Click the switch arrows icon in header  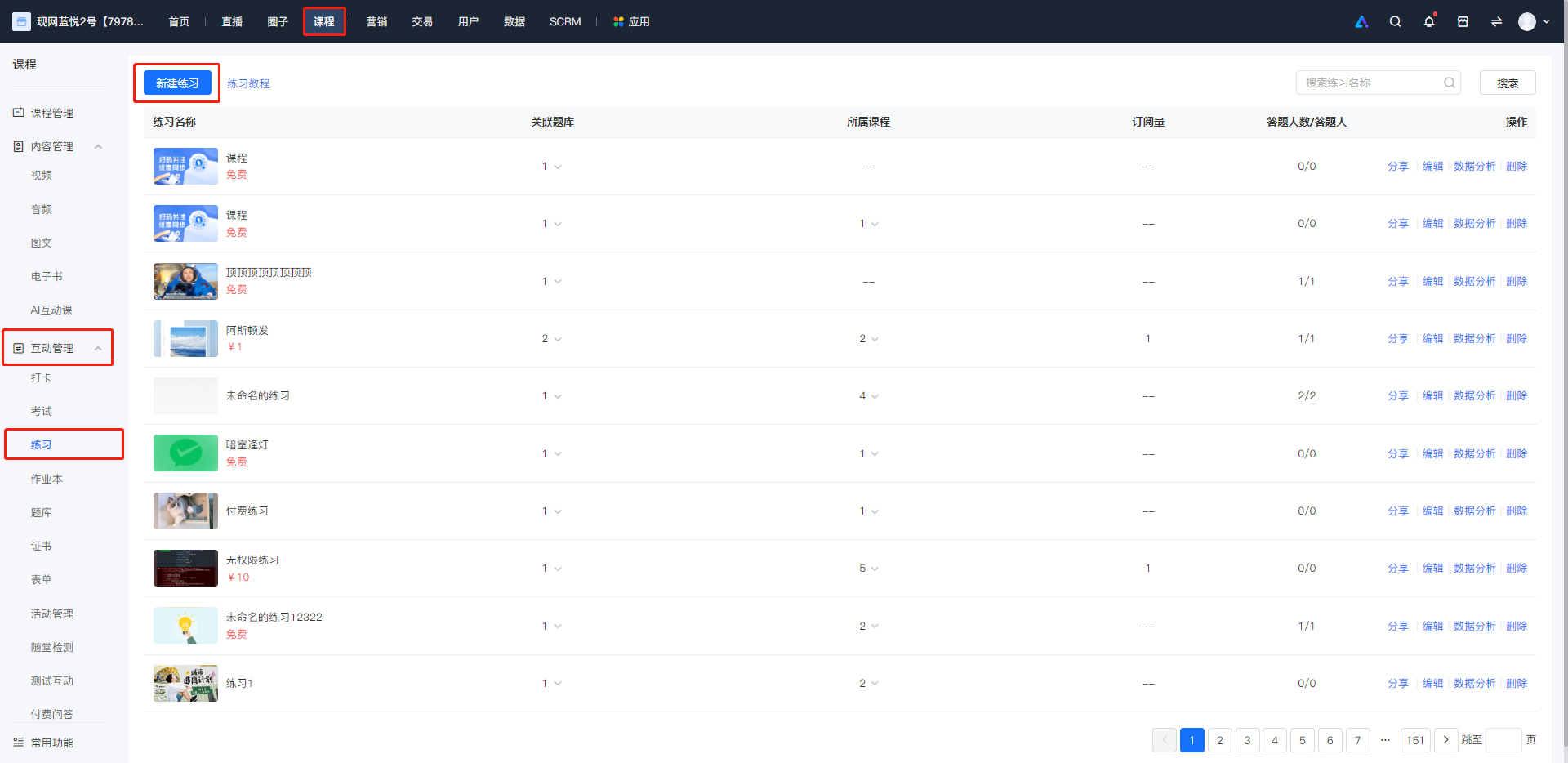click(x=1496, y=22)
